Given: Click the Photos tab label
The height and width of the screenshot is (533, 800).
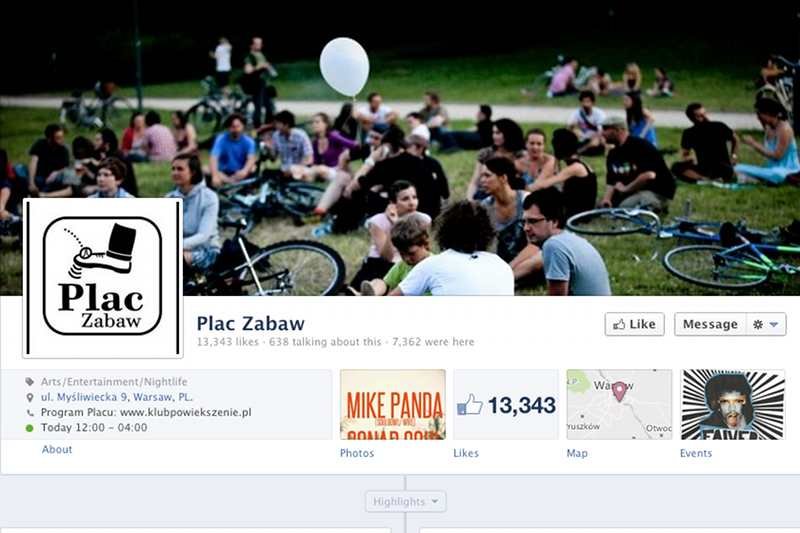Looking at the screenshot, I should [357, 453].
